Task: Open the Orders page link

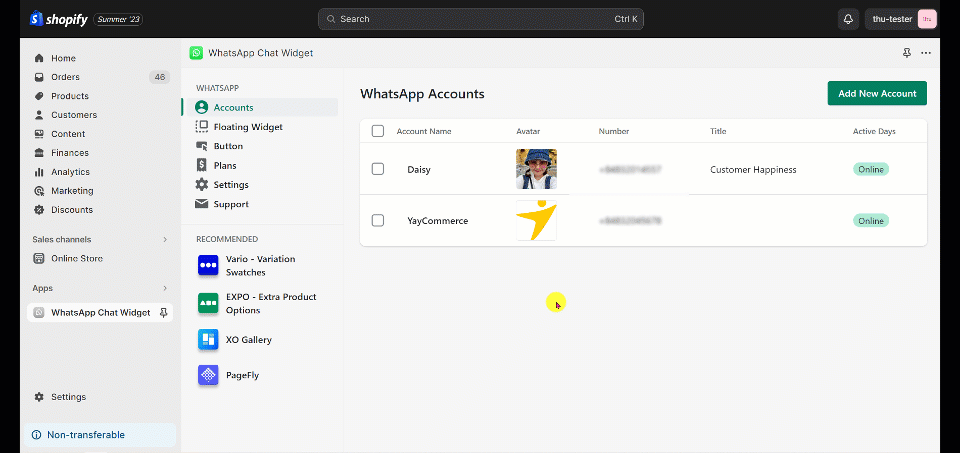Action: point(66,77)
